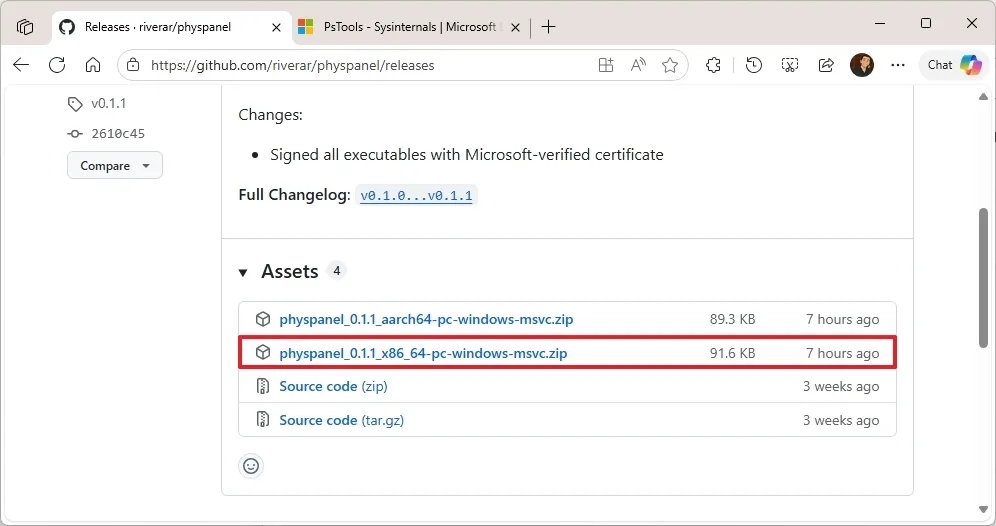Open a new browser tab
This screenshot has height=526, width=996.
[548, 27]
